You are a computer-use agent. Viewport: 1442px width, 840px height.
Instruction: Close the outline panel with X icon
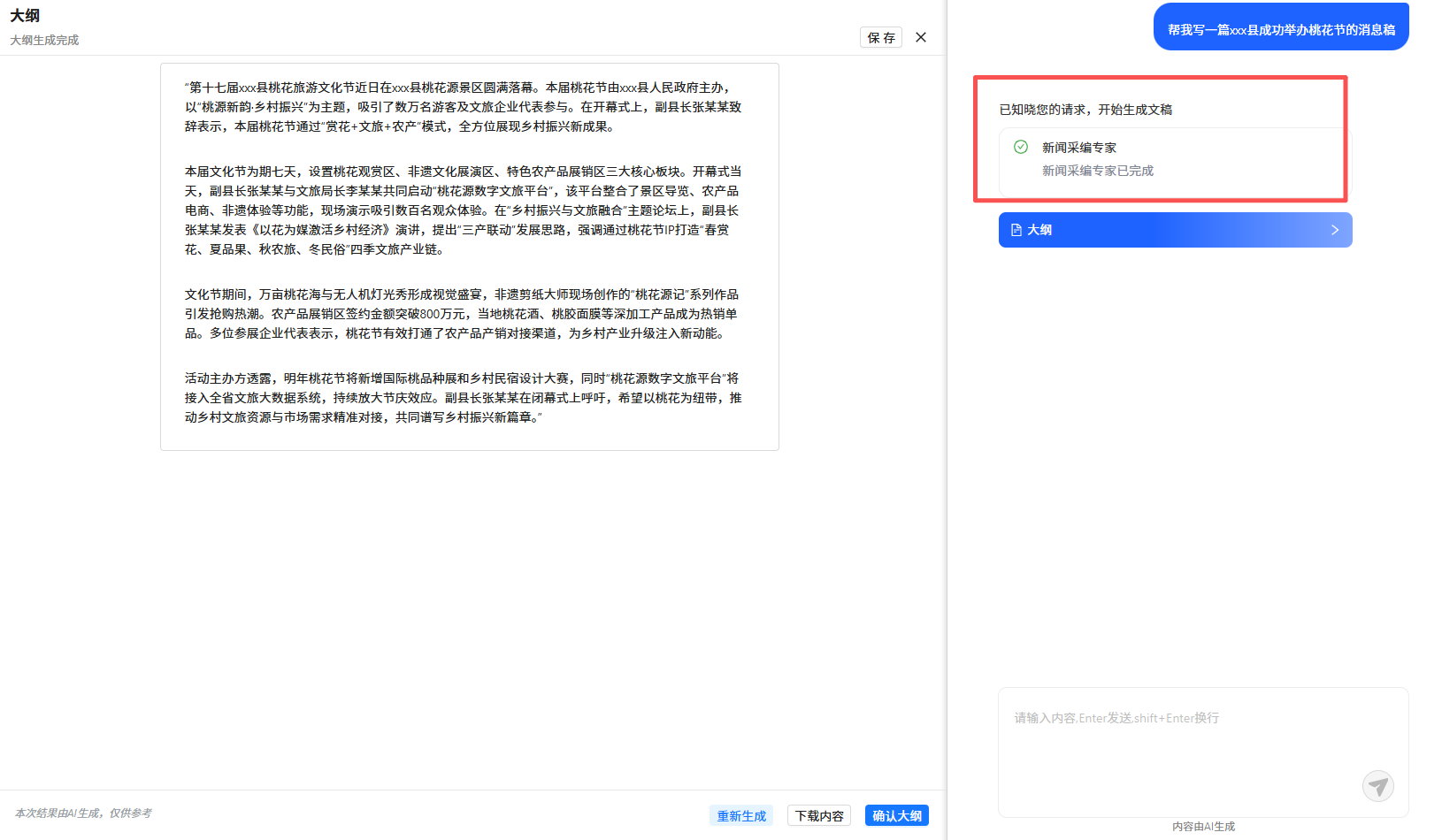click(921, 37)
